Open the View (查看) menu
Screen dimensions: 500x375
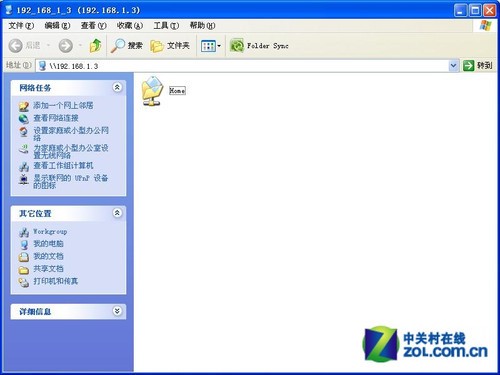point(94,25)
